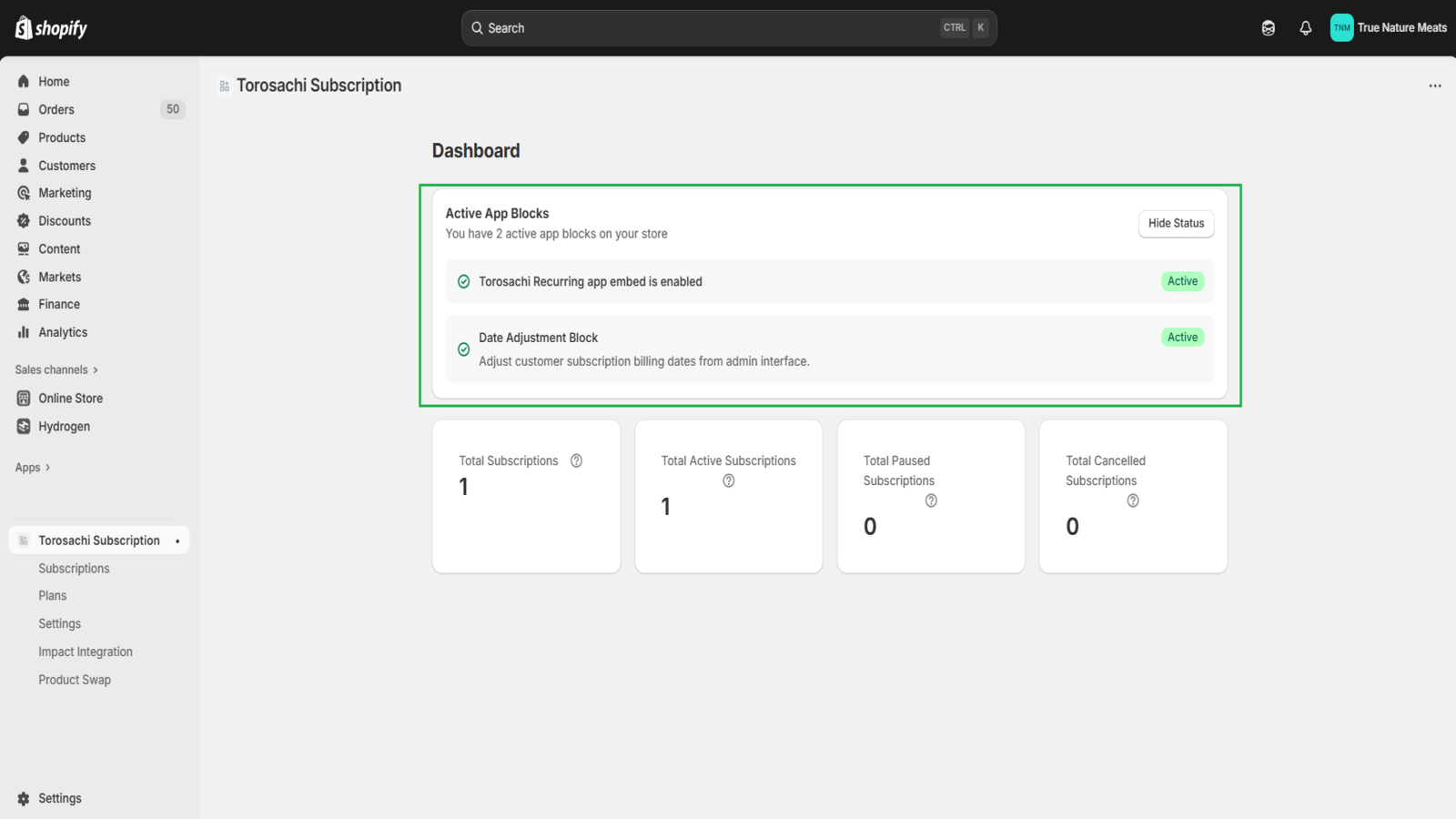Click into the Search field
The image size is (1456, 819).
point(729,28)
